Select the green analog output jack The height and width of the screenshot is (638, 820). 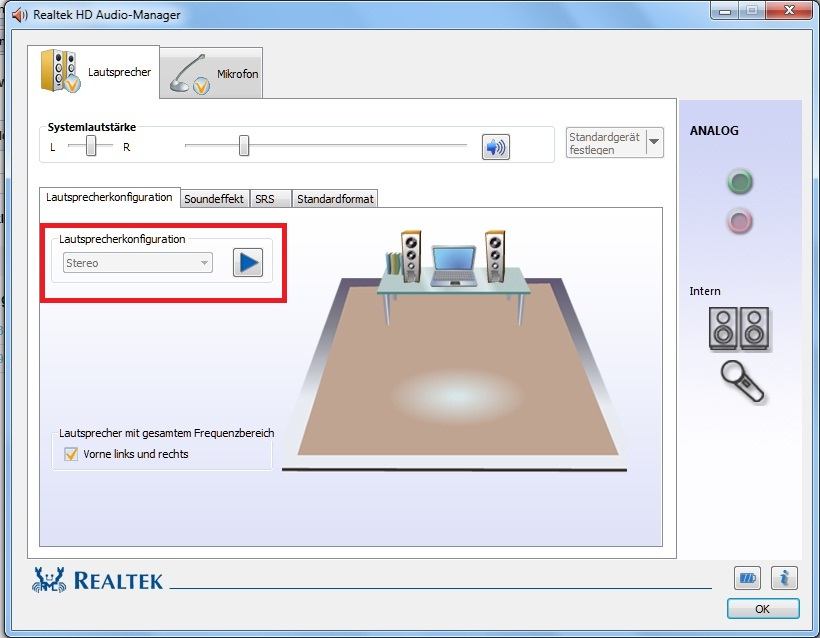click(739, 182)
